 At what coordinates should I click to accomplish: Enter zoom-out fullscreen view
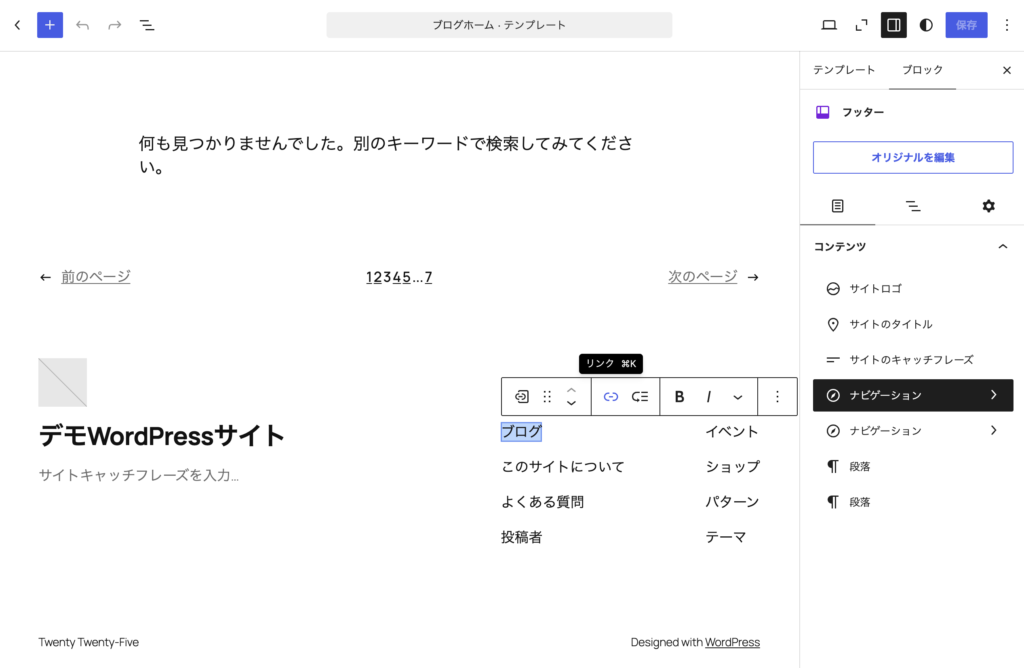pos(861,25)
